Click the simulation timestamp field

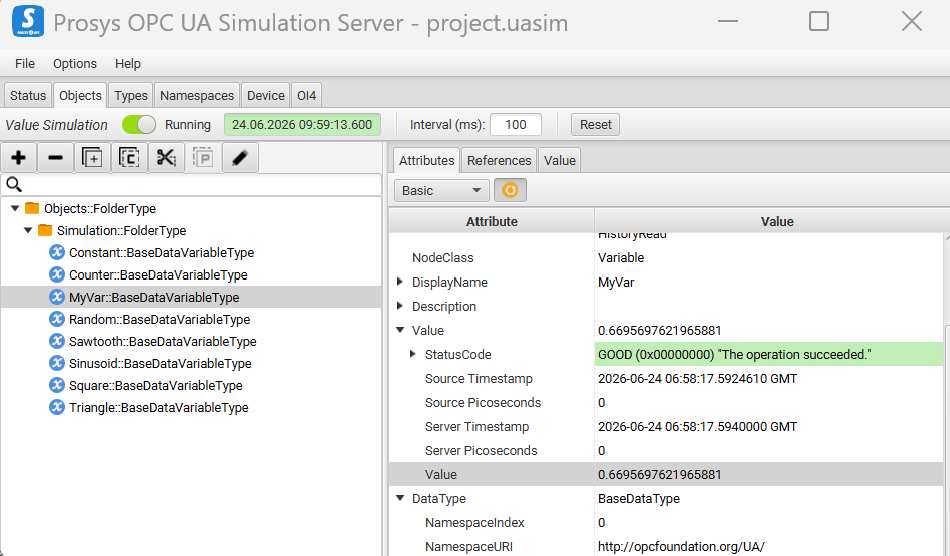302,125
